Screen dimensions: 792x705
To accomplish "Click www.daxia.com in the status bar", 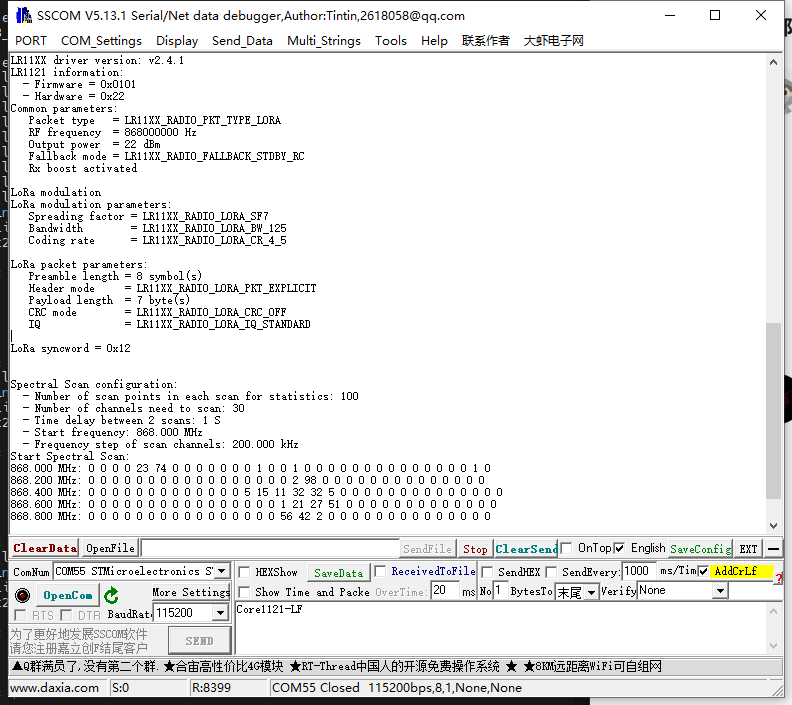I will pyautogui.click(x=54, y=688).
